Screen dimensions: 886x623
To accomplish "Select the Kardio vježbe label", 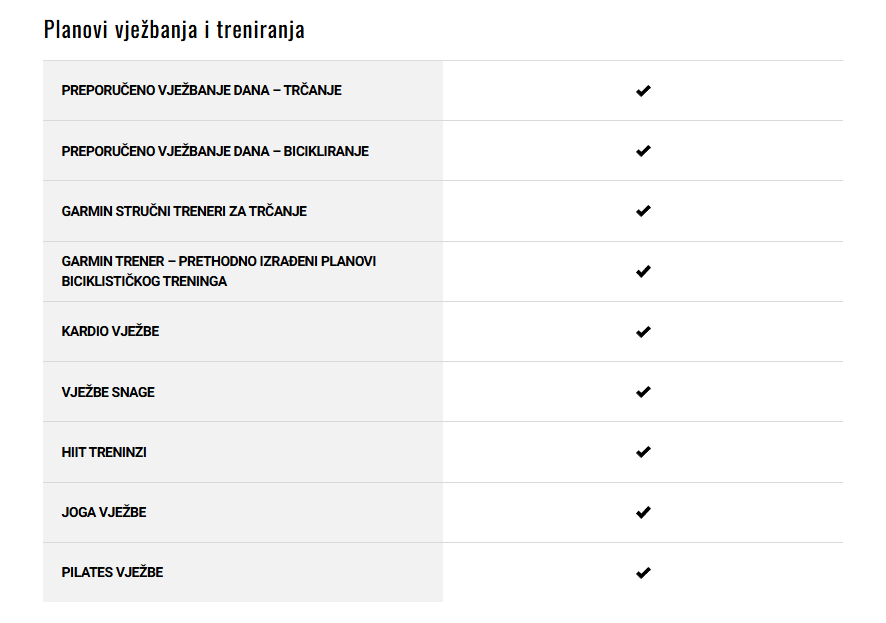I will pyautogui.click(x=110, y=331).
